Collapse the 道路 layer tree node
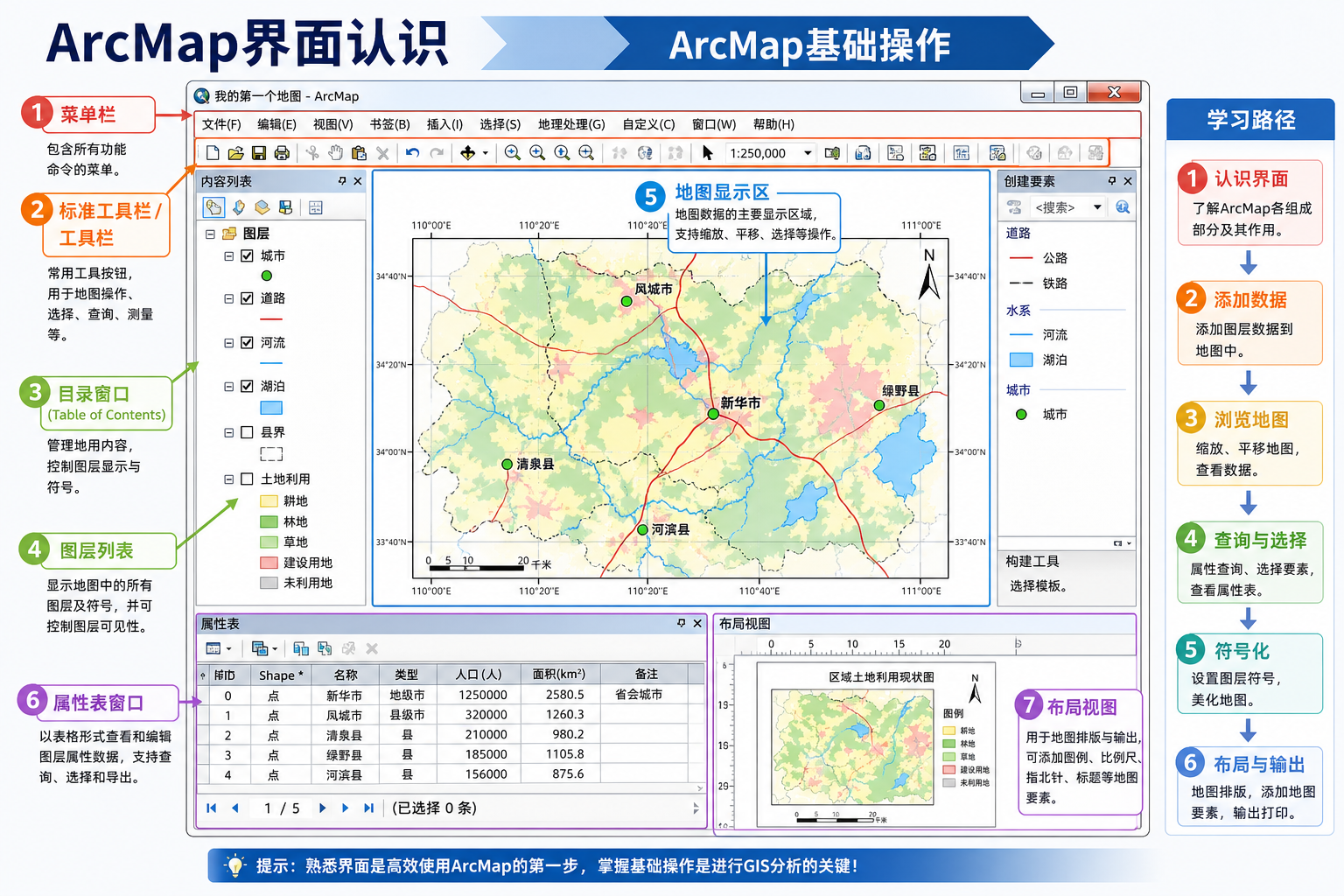The image size is (1344, 896). coord(229,298)
